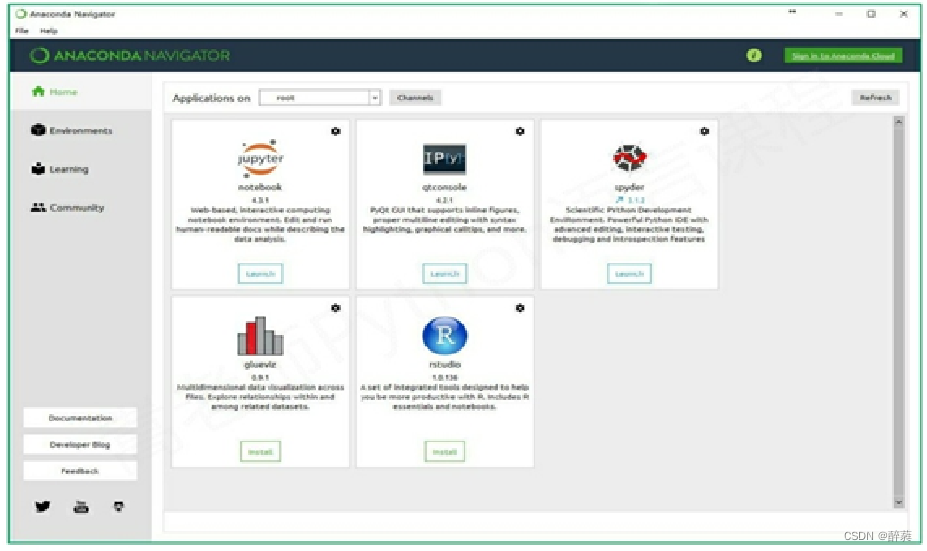Open the YouTube link icon
927x551 pixels.
[x=81, y=507]
